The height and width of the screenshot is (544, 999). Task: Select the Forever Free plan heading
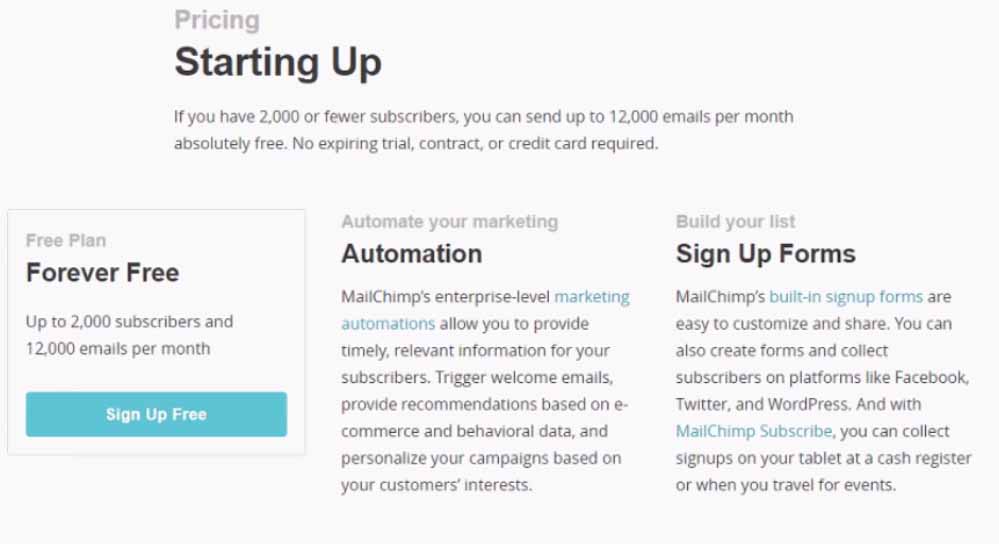click(102, 273)
